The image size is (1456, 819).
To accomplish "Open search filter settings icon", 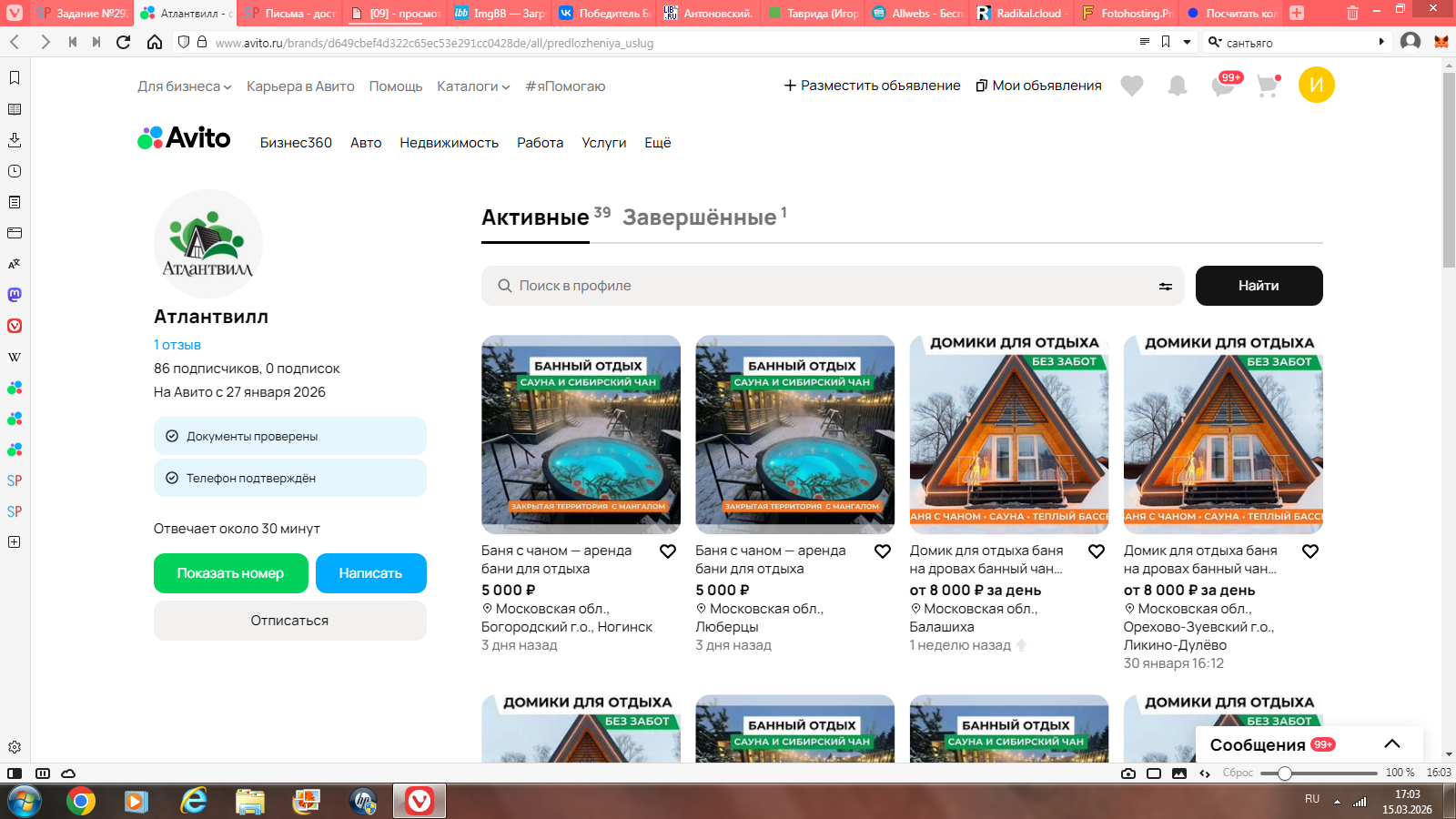I will point(1166,286).
